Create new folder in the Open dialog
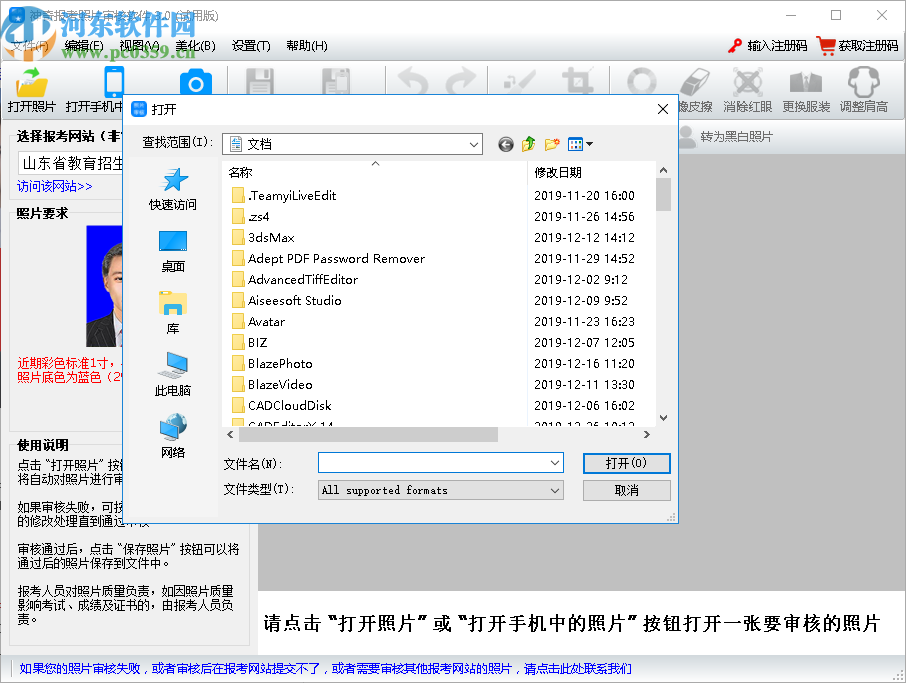This screenshot has width=906, height=683. pos(552,143)
